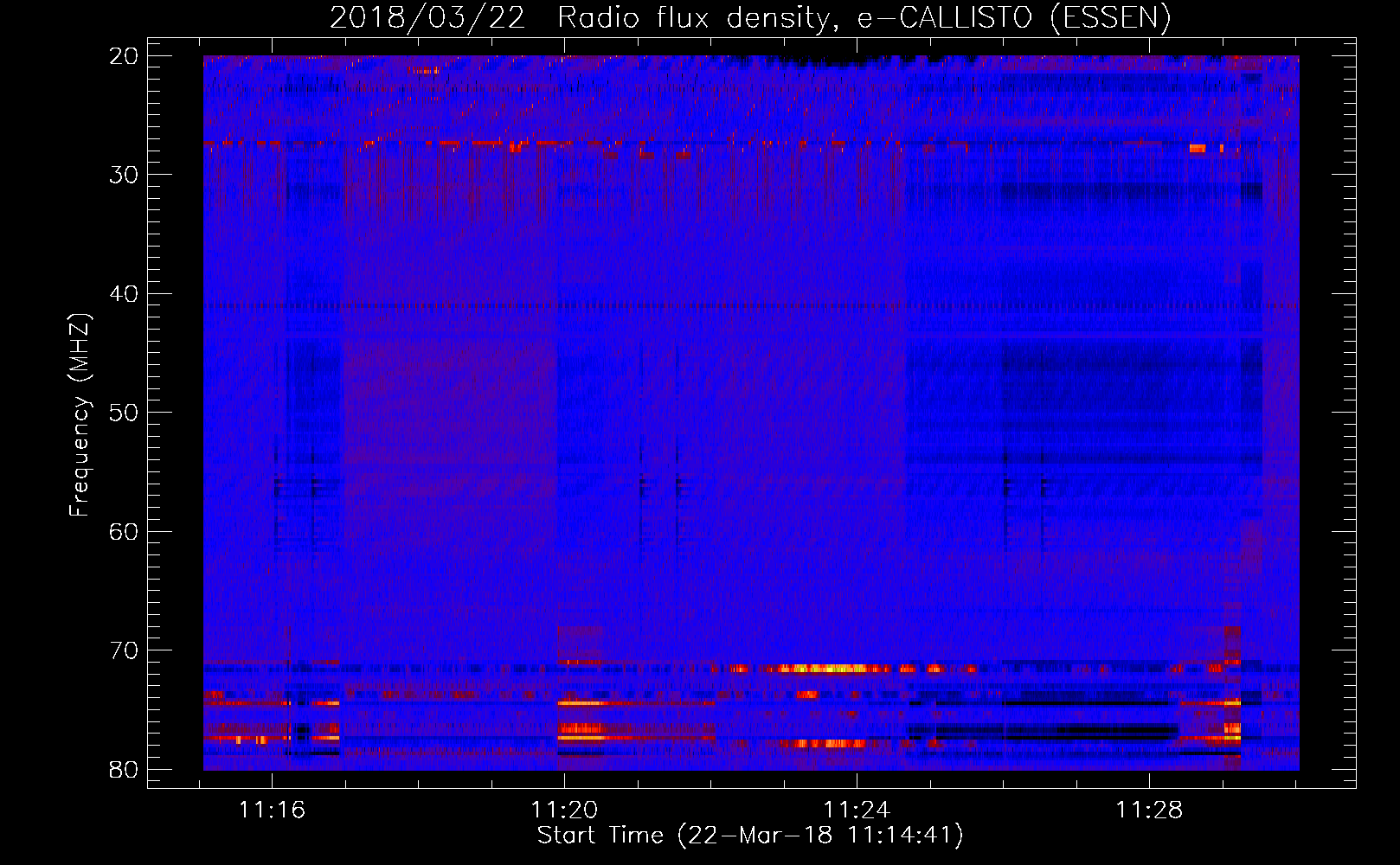Click the y-axis tick label '60'
Image resolution: width=1400 pixels, height=865 pixels.
(x=125, y=531)
